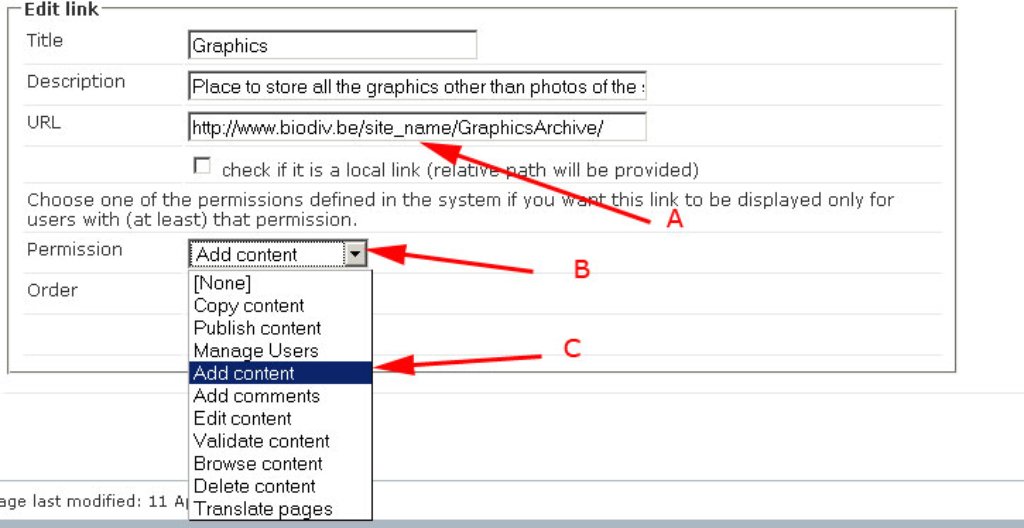Choose Publish content permission option

click(280, 328)
